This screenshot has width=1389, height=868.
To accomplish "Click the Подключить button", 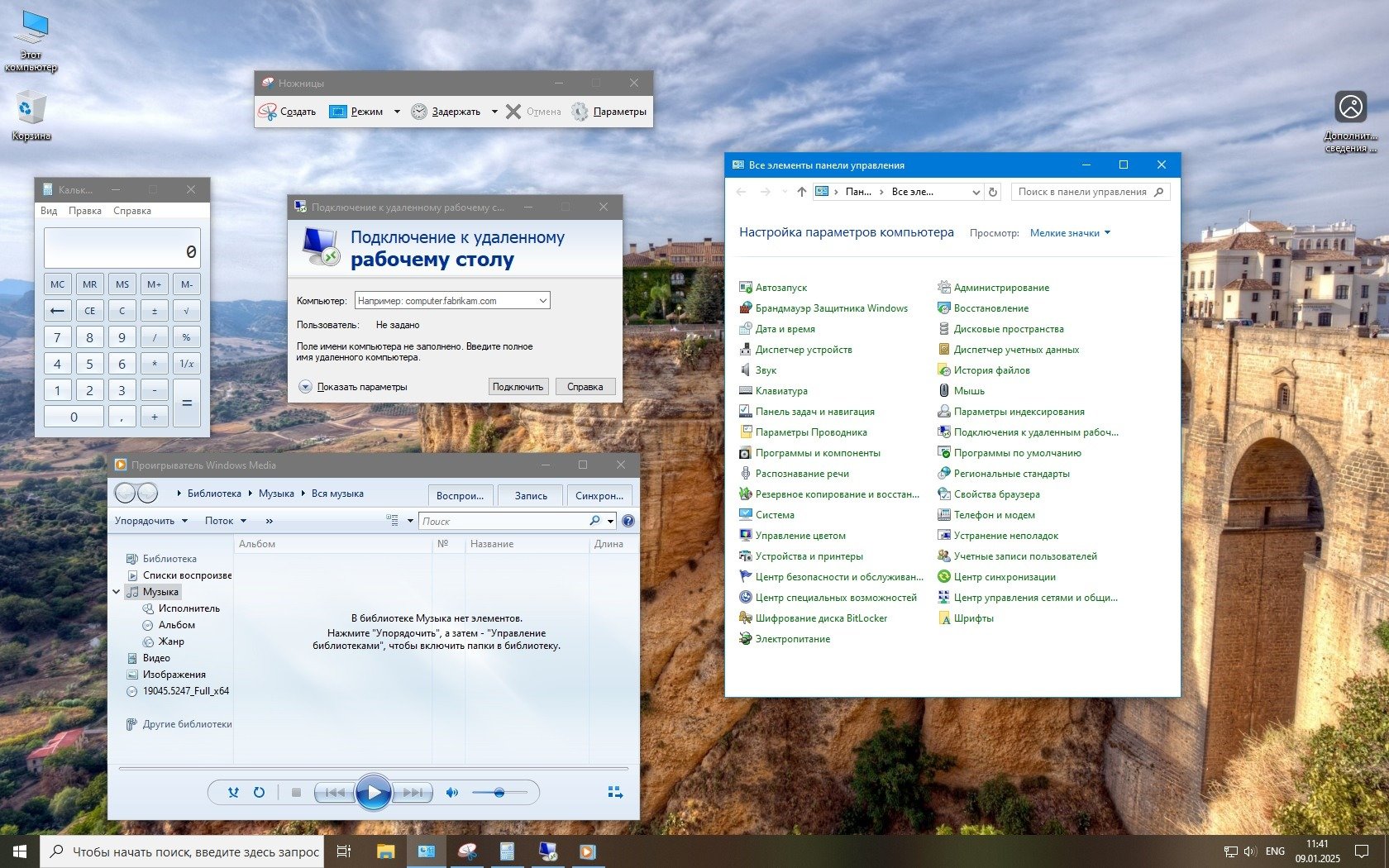I will (518, 387).
